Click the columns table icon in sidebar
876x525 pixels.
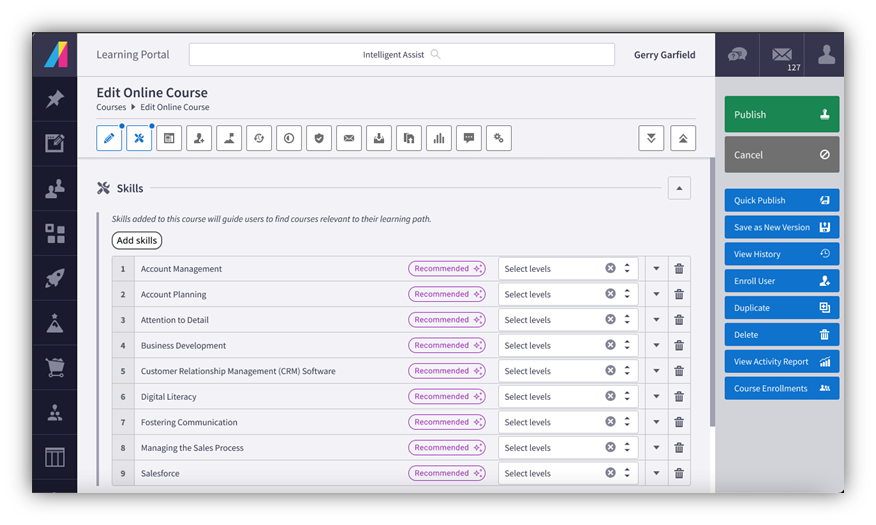pos(55,457)
